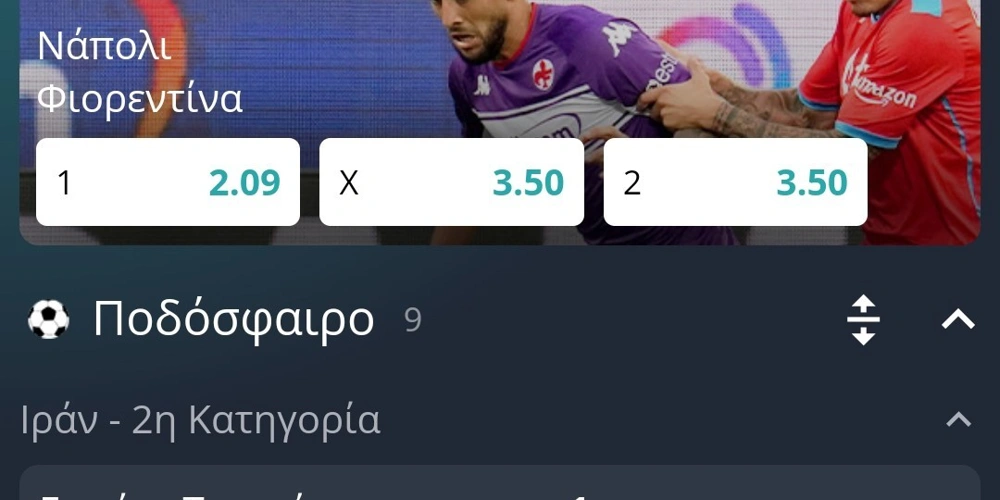Click the Fiorentina crest on the purple jersey
The image size is (1000, 500).
click(543, 75)
